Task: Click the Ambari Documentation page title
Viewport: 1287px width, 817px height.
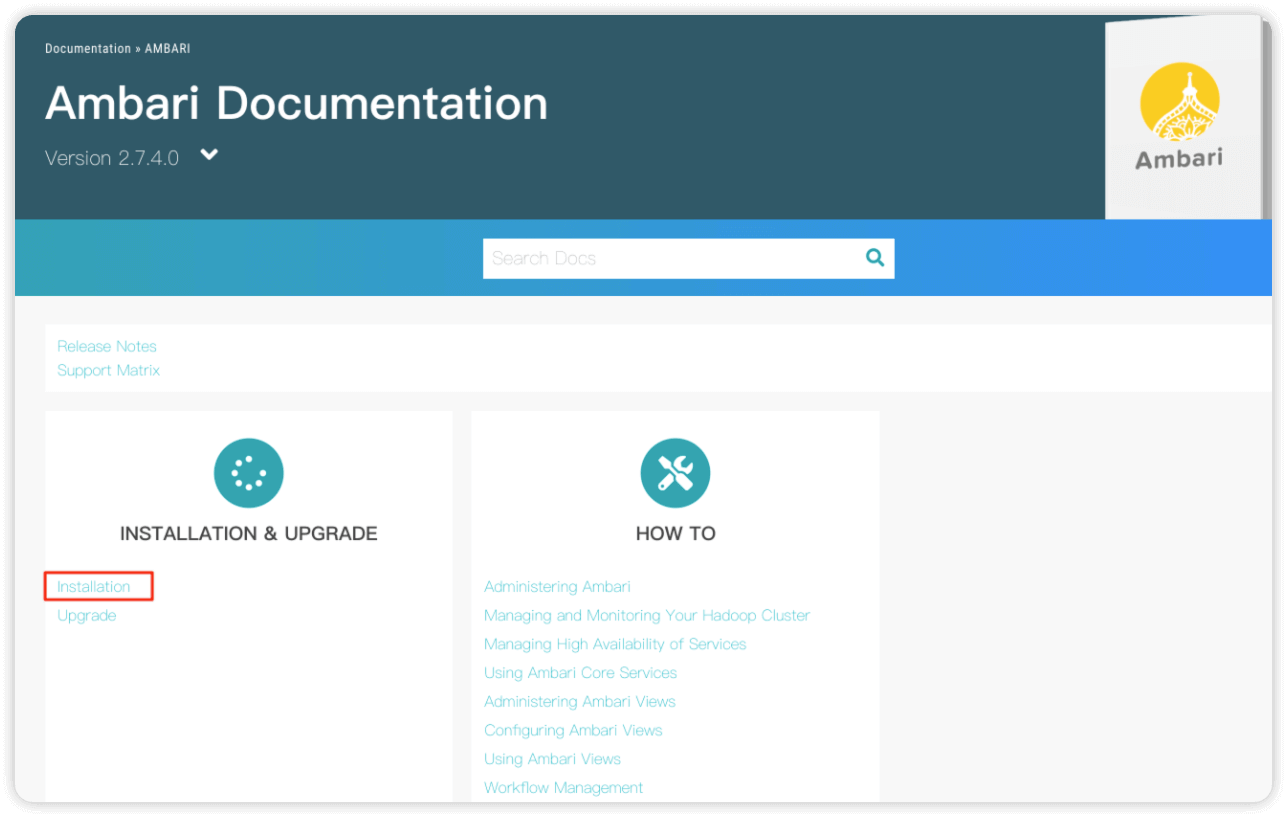Action: click(x=297, y=103)
